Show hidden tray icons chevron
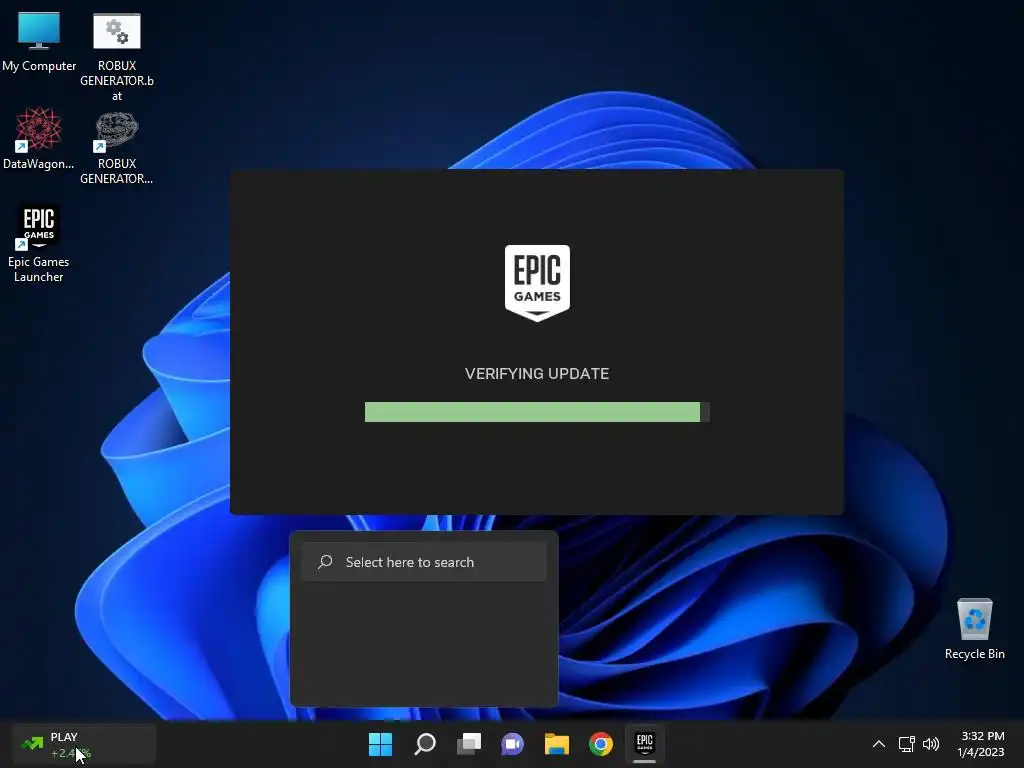This screenshot has width=1024, height=768. [879, 744]
